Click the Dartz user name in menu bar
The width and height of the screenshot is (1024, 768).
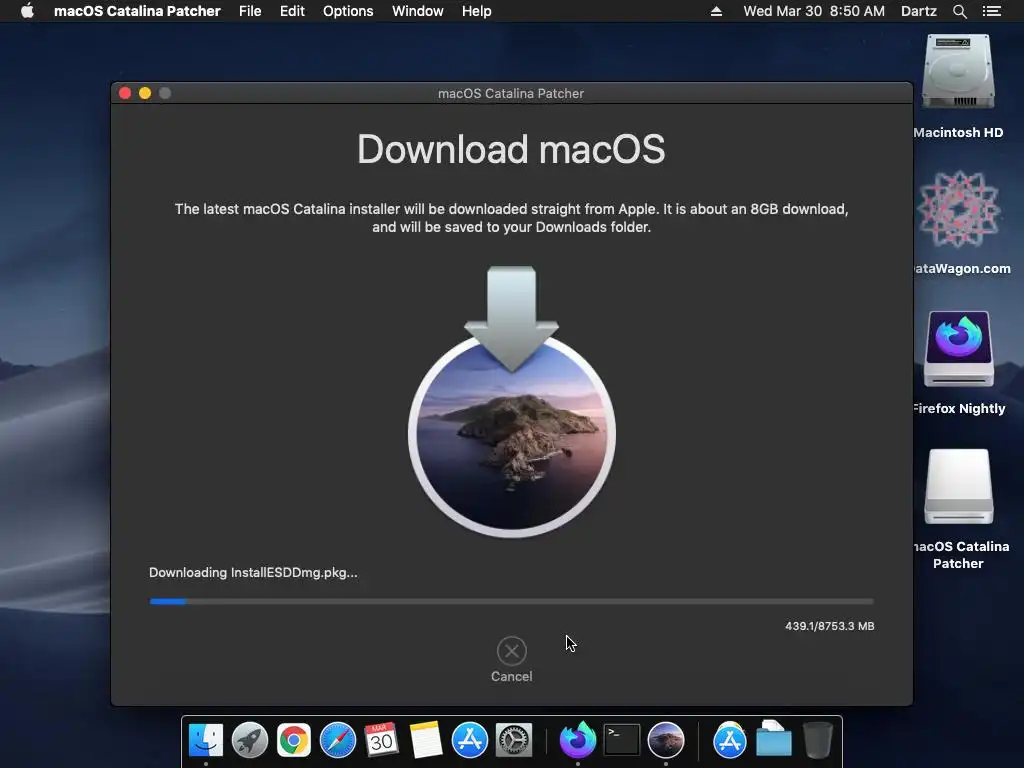(x=919, y=11)
